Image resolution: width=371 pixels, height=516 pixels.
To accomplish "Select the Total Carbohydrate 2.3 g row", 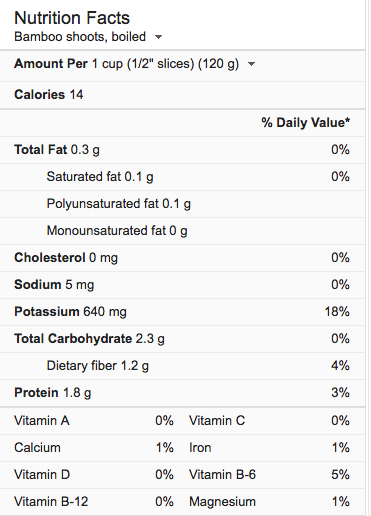I will 182,339.
